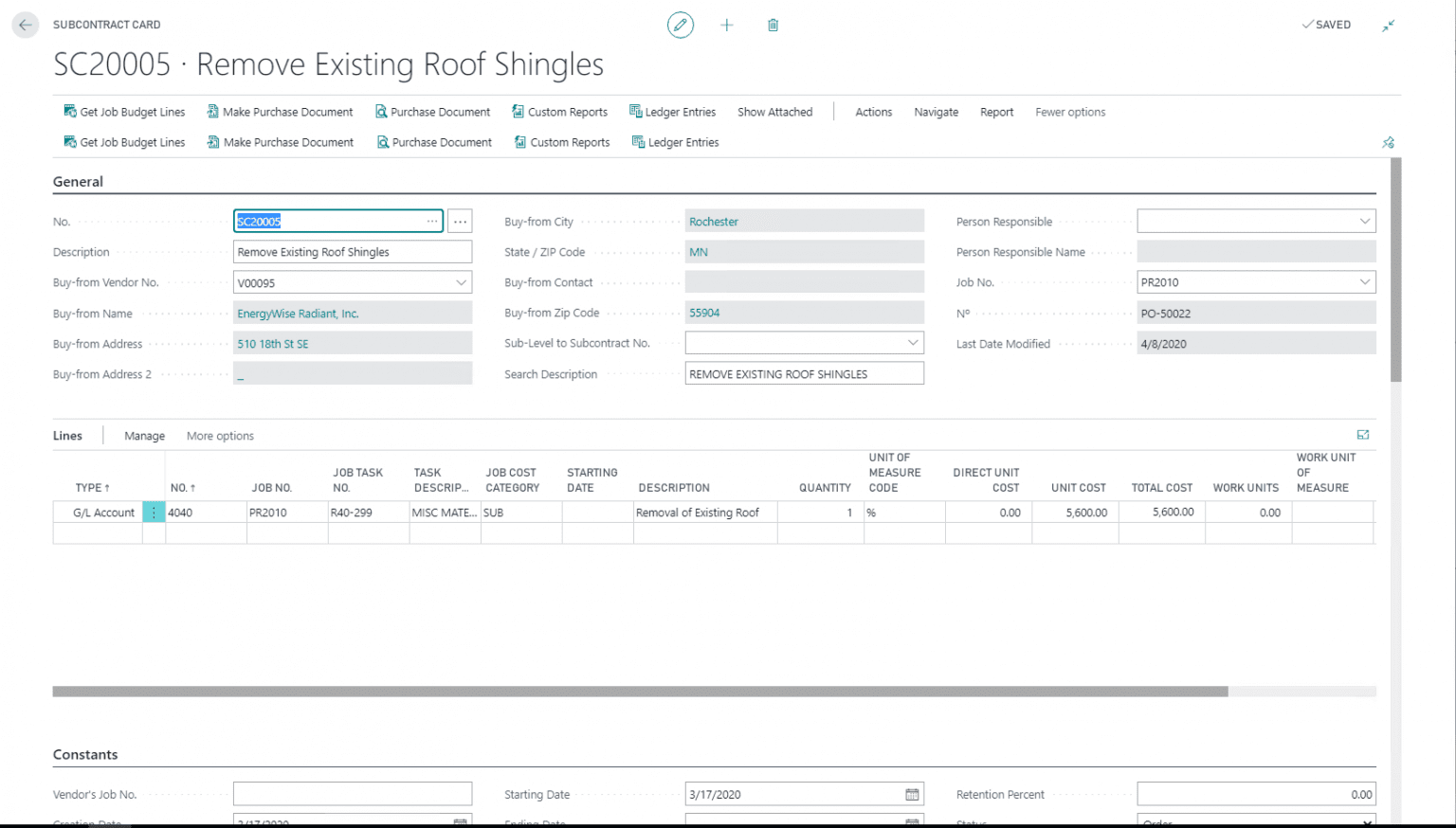
Task: Open the Actions menu
Action: 873,112
